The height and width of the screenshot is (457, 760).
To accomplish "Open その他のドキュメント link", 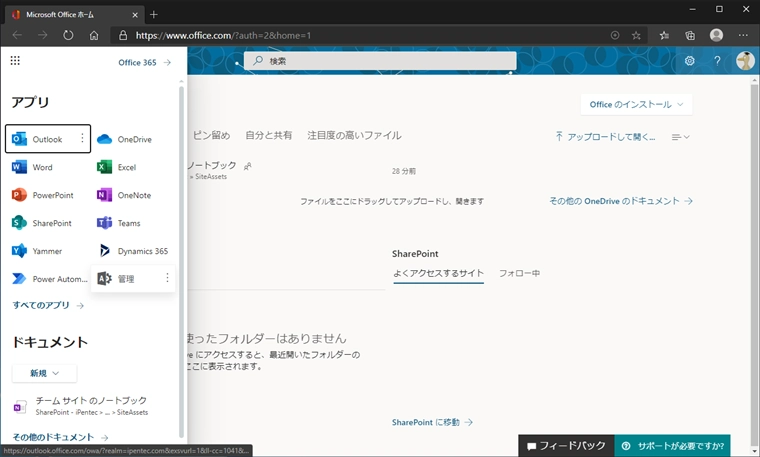I will click(x=60, y=437).
